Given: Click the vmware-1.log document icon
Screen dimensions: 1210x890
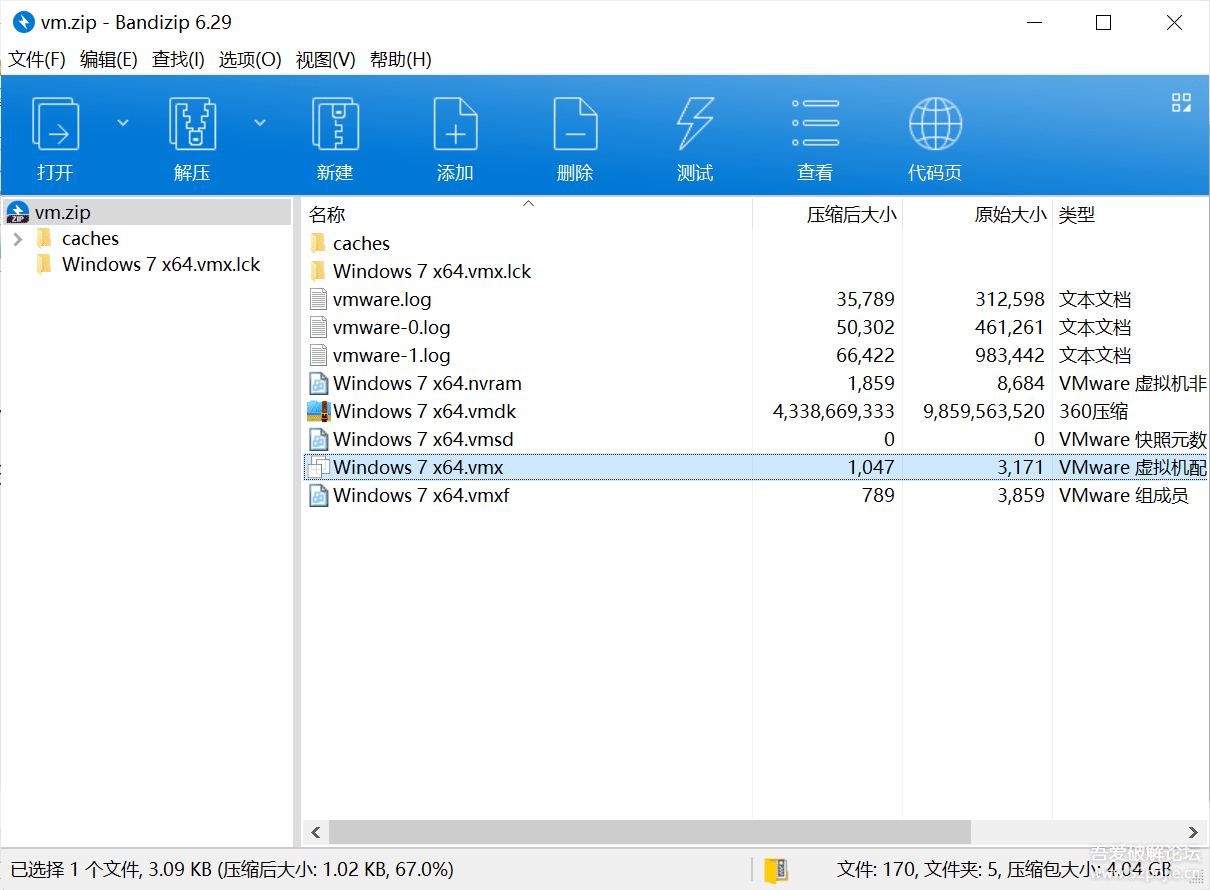Looking at the screenshot, I should click(x=318, y=355).
